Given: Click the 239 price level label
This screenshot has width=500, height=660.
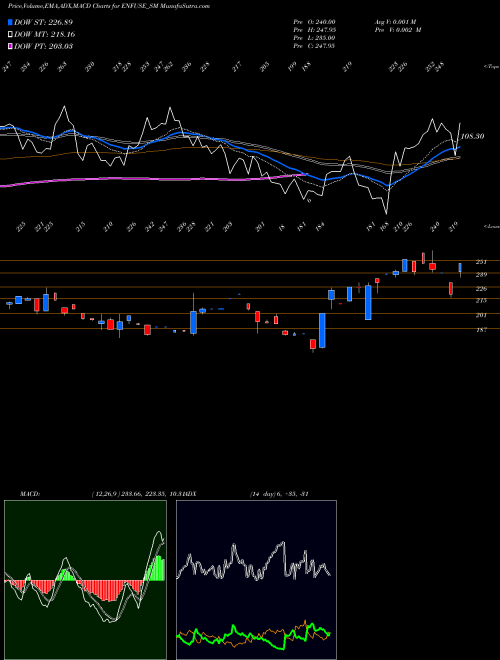Looking at the screenshot, I should click(x=481, y=274).
